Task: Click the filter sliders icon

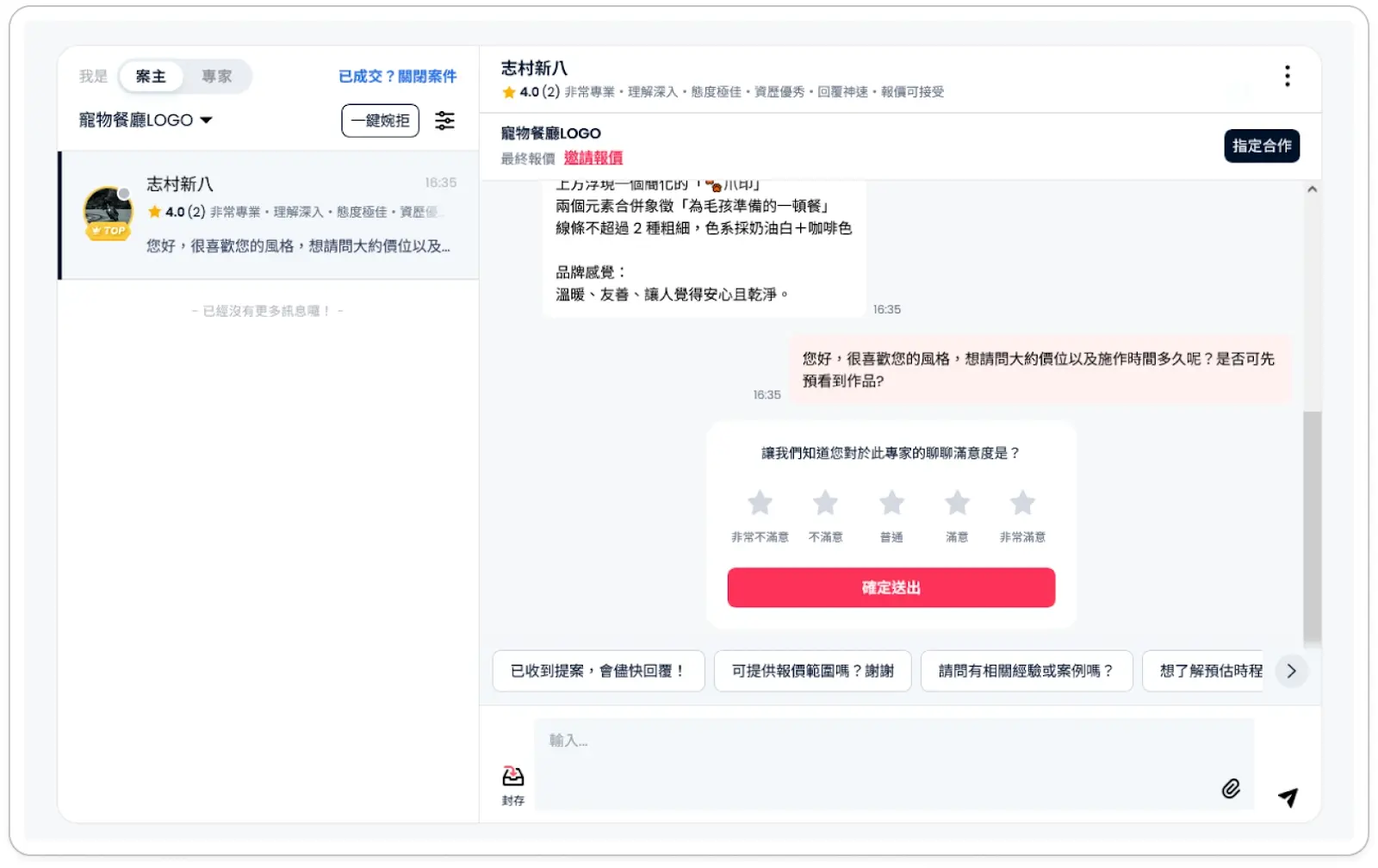Action: pos(444,121)
